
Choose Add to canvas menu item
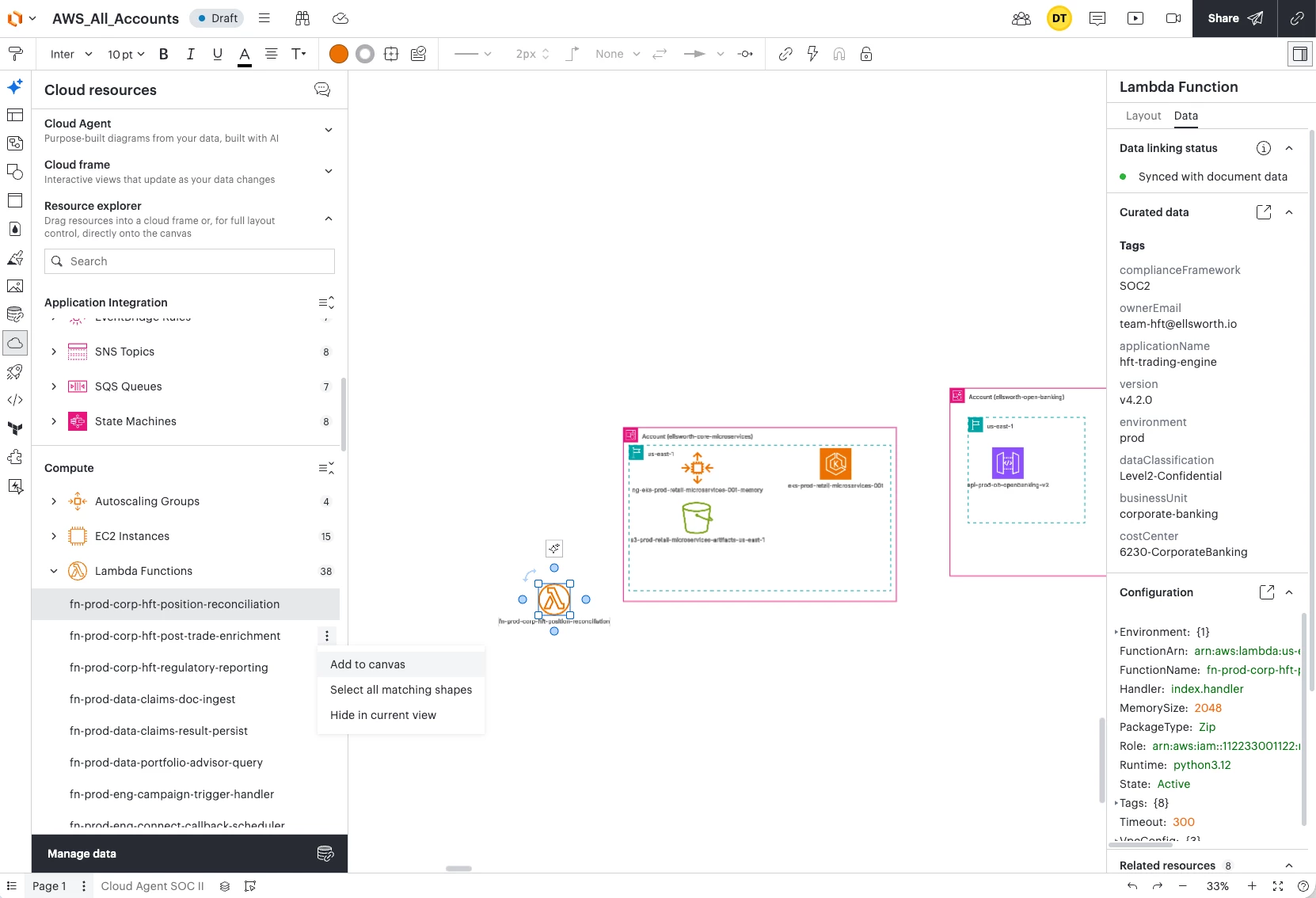click(x=401, y=664)
